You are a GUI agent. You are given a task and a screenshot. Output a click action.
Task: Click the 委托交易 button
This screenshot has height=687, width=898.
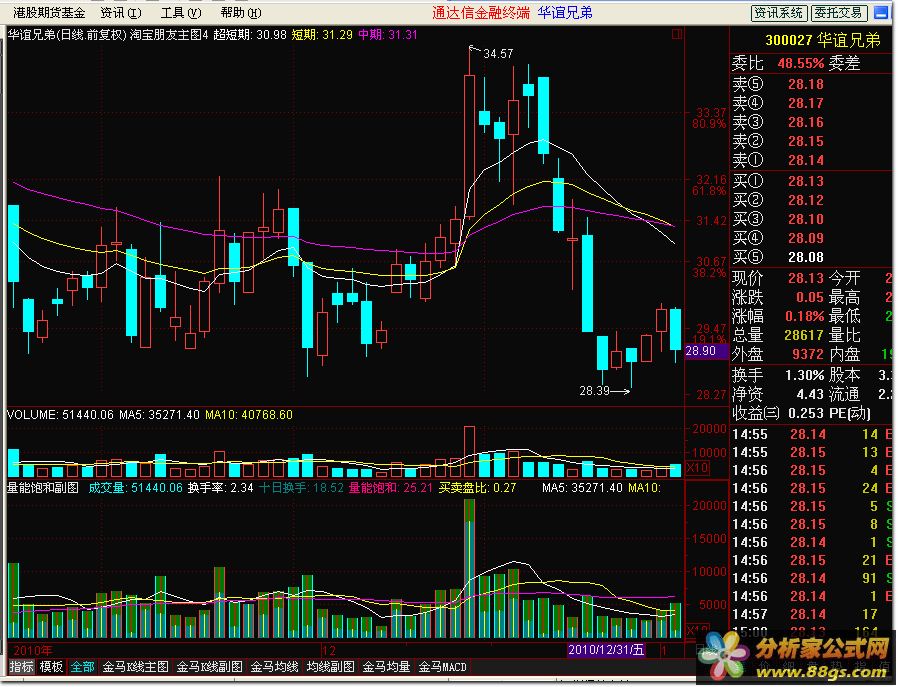pyautogui.click(x=839, y=13)
